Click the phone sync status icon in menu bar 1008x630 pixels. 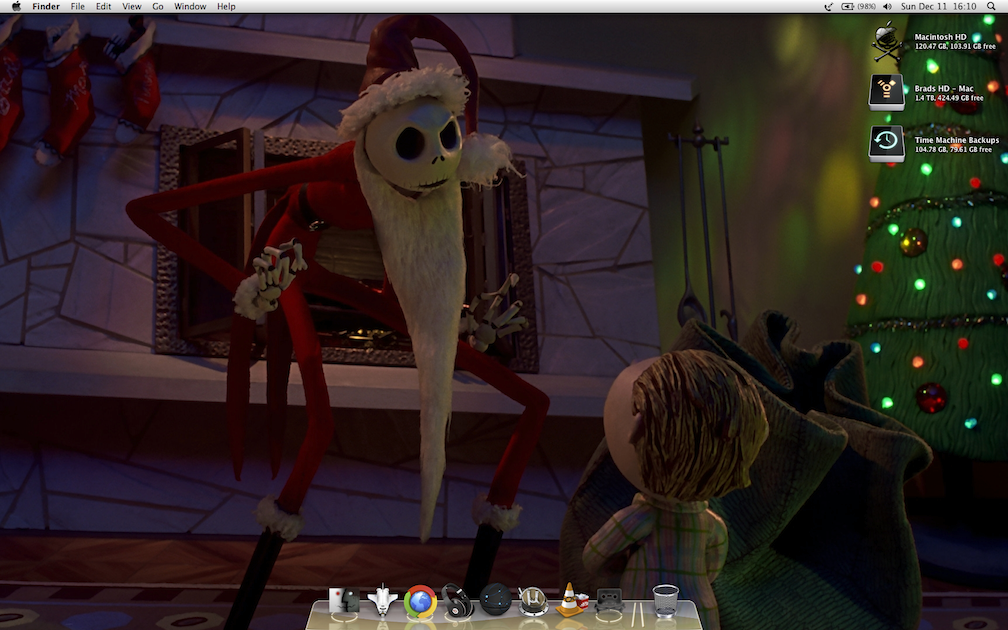click(829, 6)
